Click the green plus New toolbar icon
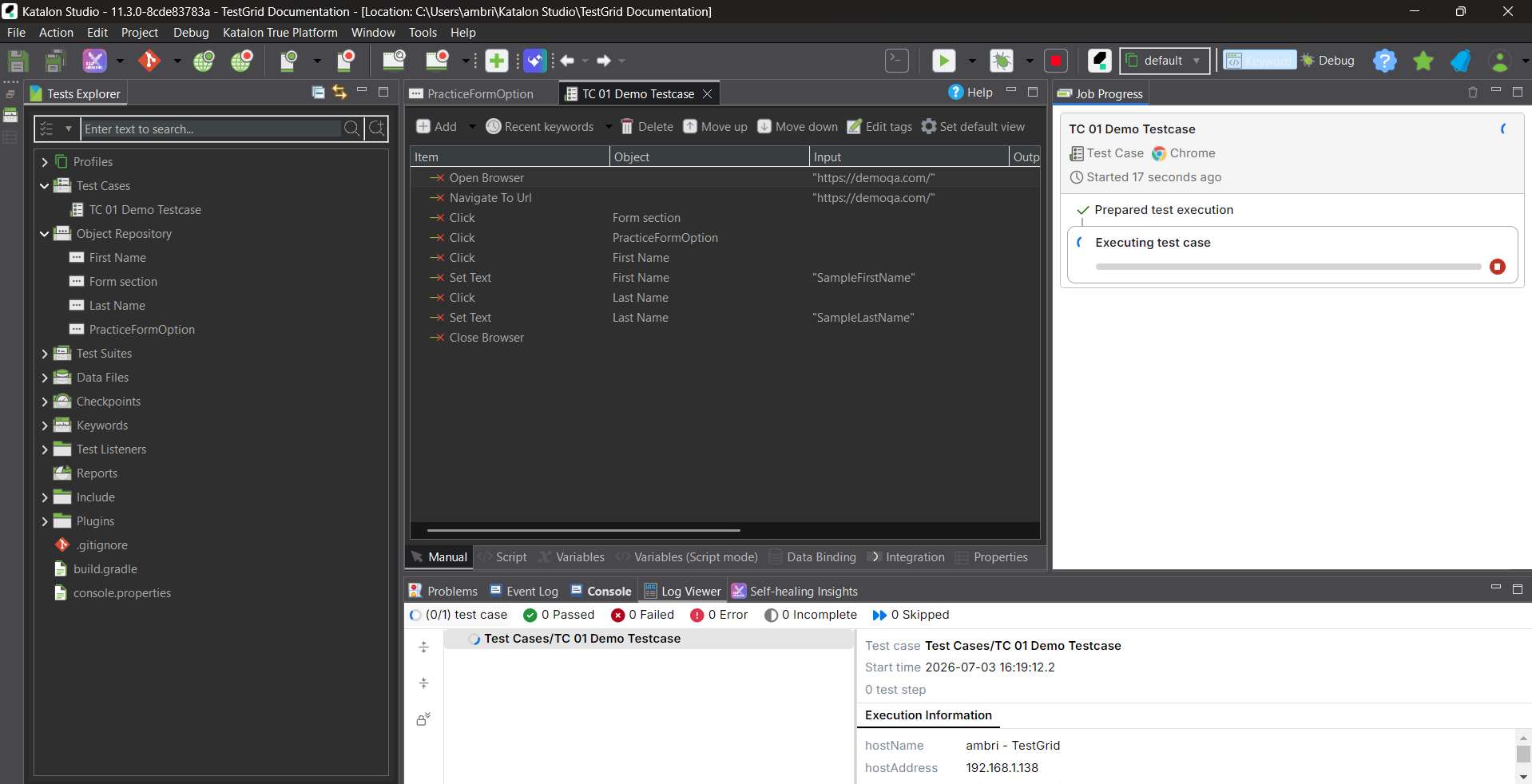This screenshot has width=1532, height=784. point(497,61)
